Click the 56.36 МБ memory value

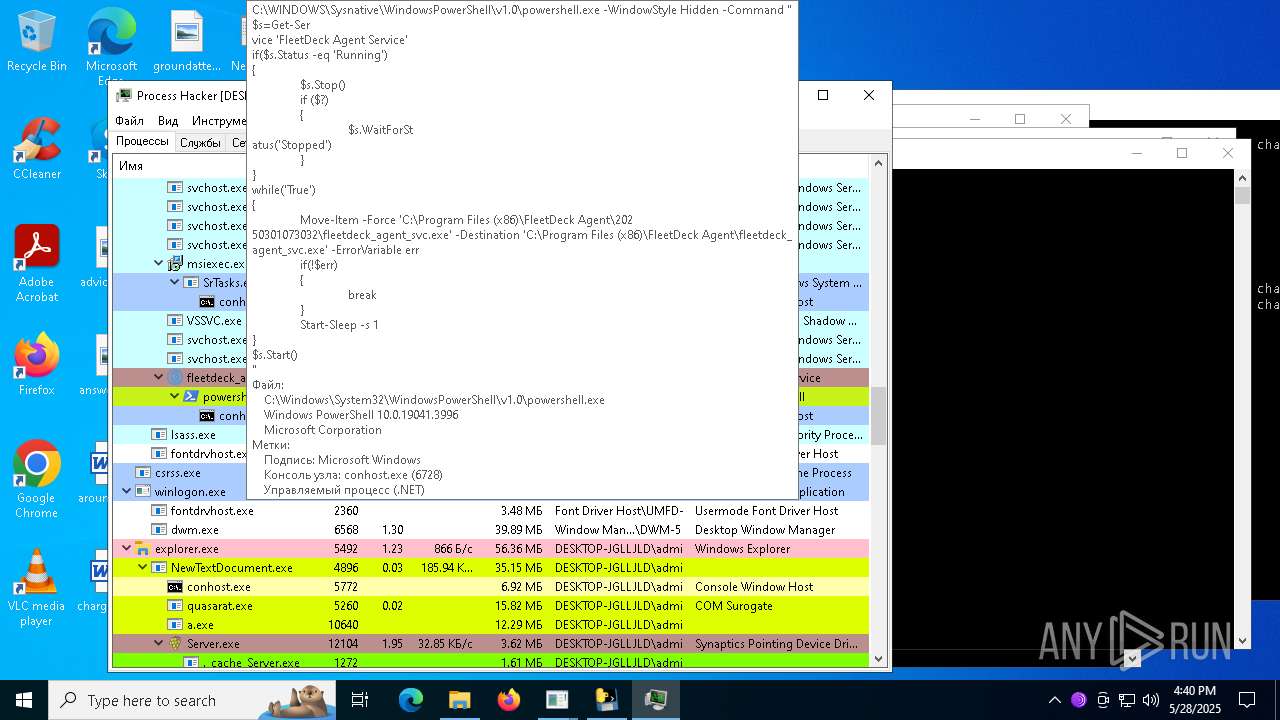click(518, 549)
